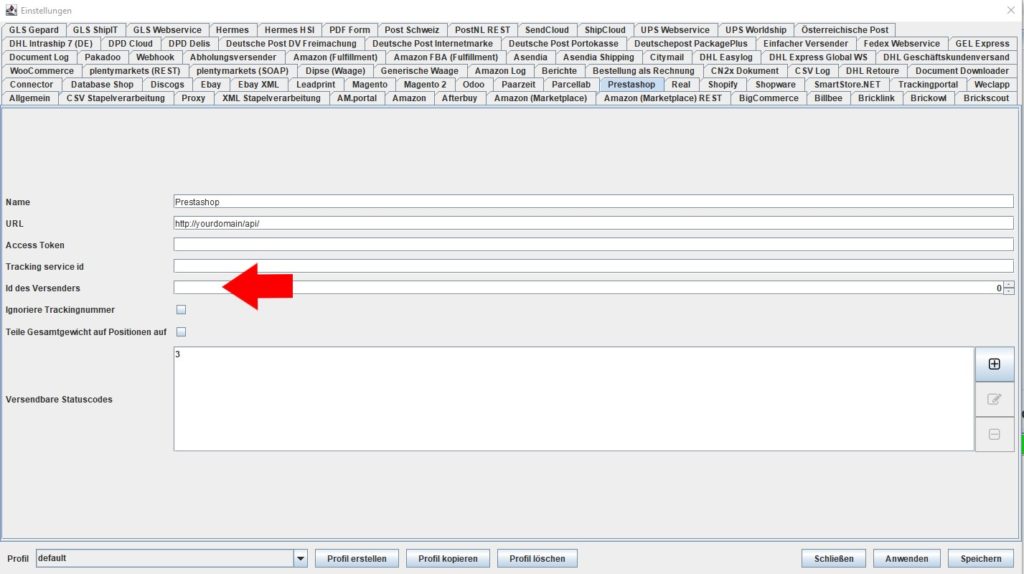Switch to the Österreichische Post tab
Image resolution: width=1024 pixels, height=574 pixels.
[x=844, y=30]
